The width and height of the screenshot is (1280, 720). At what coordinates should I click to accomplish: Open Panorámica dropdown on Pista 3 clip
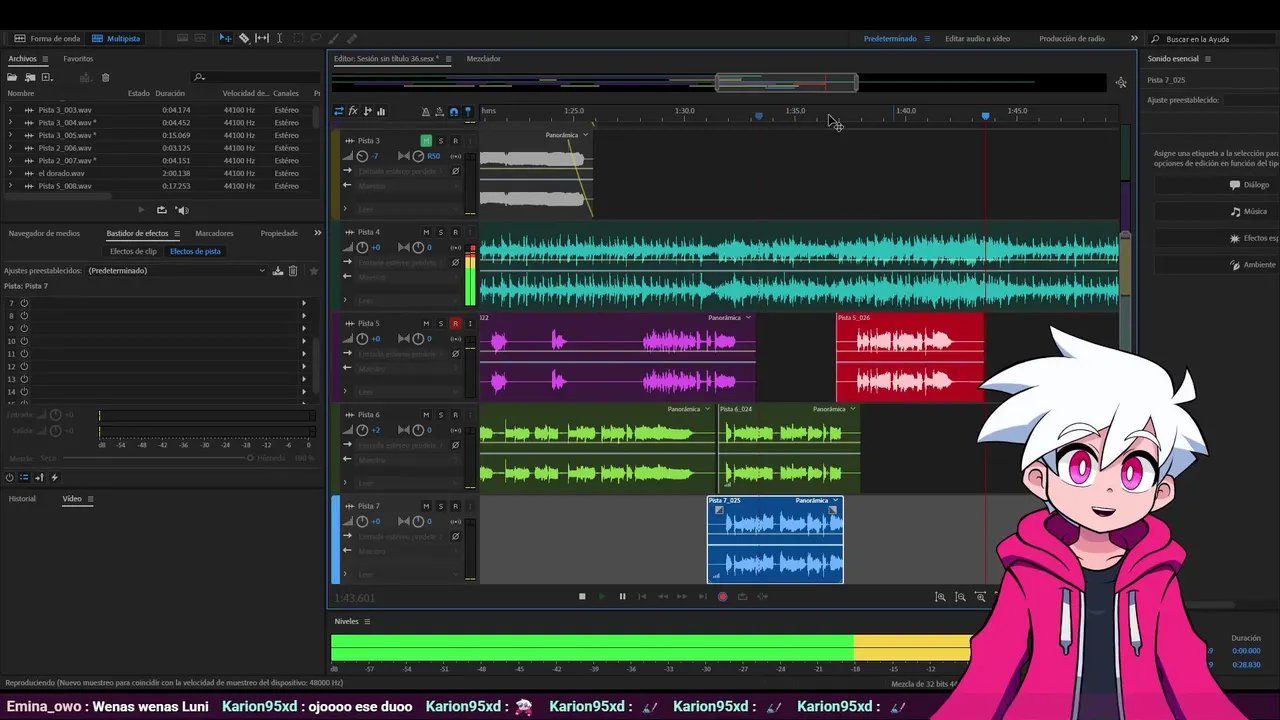pos(585,135)
